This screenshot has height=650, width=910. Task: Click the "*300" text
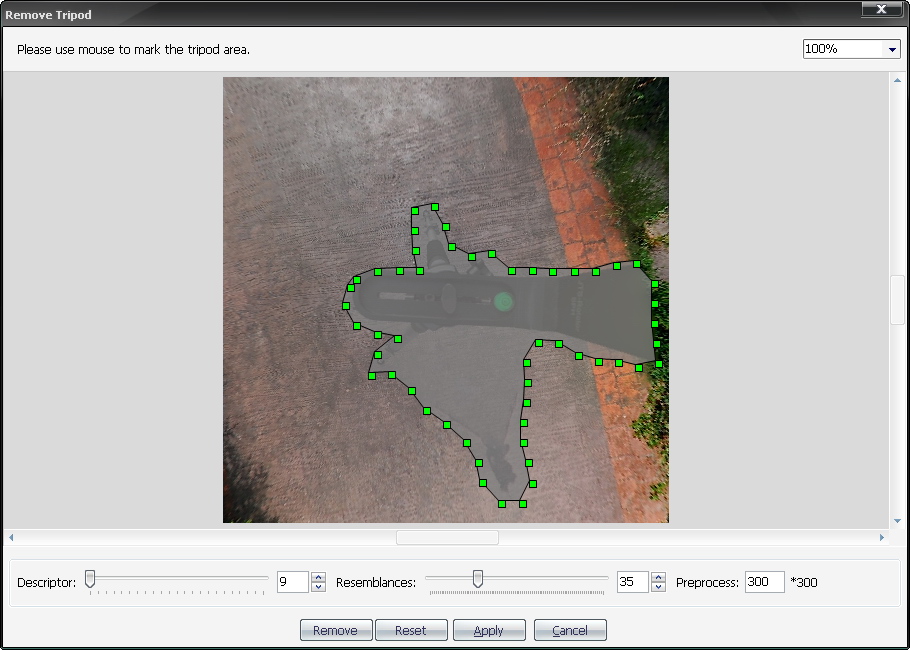pos(804,583)
